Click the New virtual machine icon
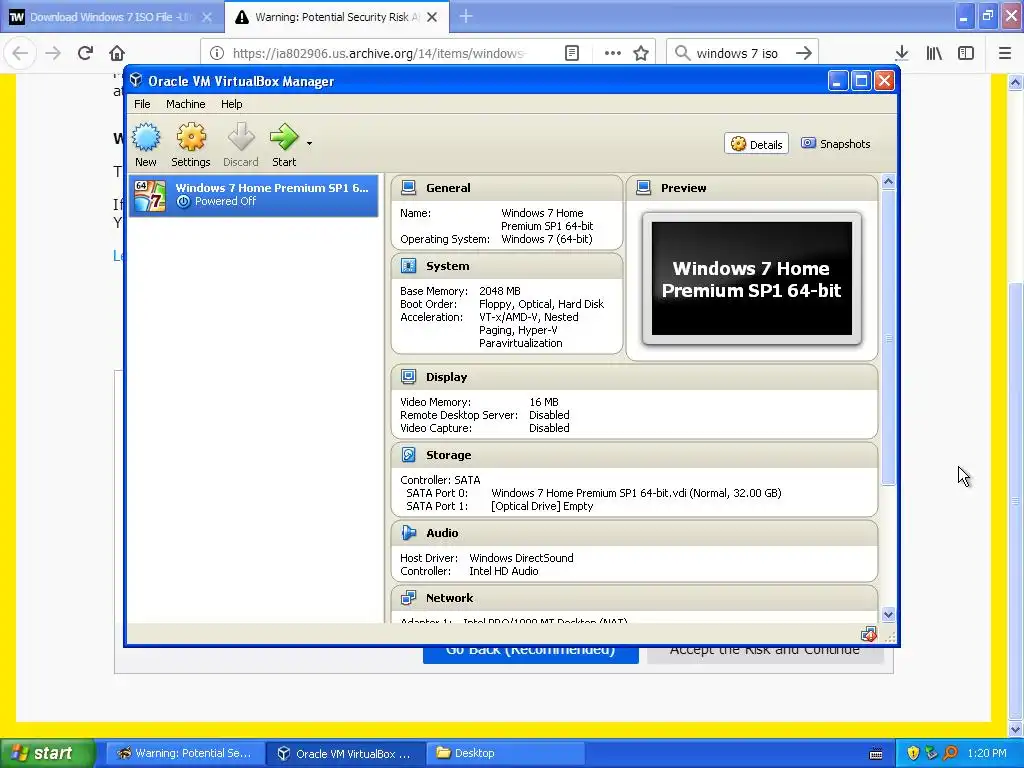Image resolution: width=1024 pixels, height=768 pixels. (146, 137)
